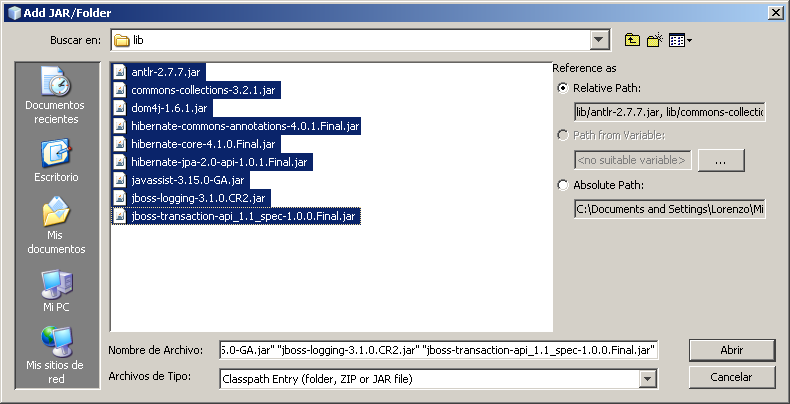Open the view menu icon
Screen dimensions: 790x404
pos(680,40)
